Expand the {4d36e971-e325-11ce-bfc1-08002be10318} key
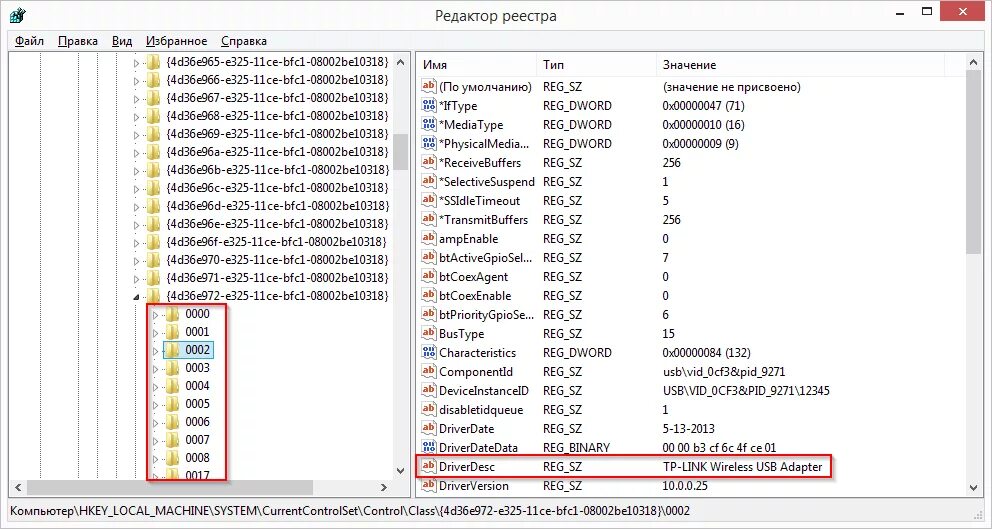 pyautogui.click(x=136, y=278)
